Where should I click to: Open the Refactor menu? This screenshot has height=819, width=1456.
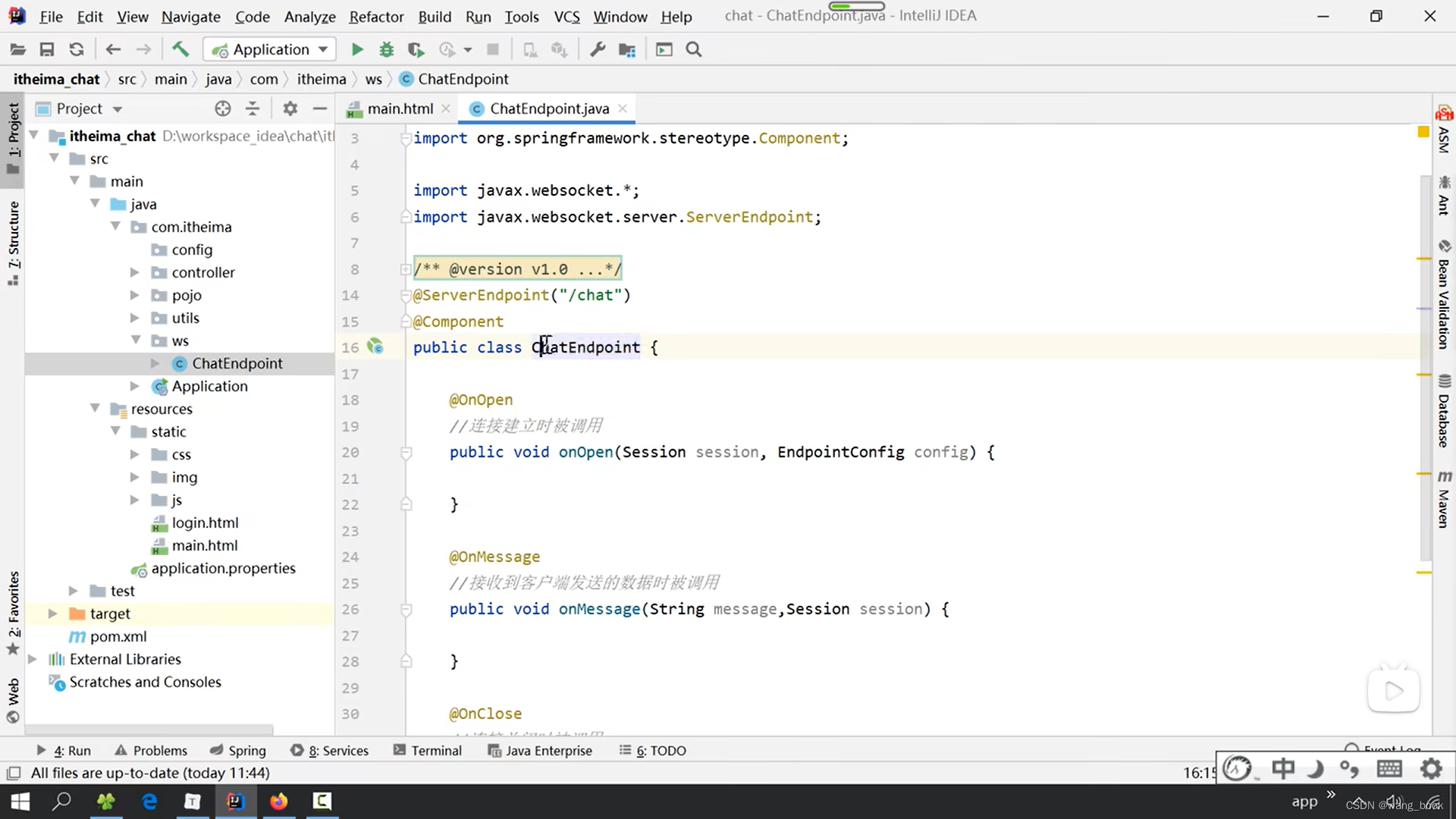[376, 17]
